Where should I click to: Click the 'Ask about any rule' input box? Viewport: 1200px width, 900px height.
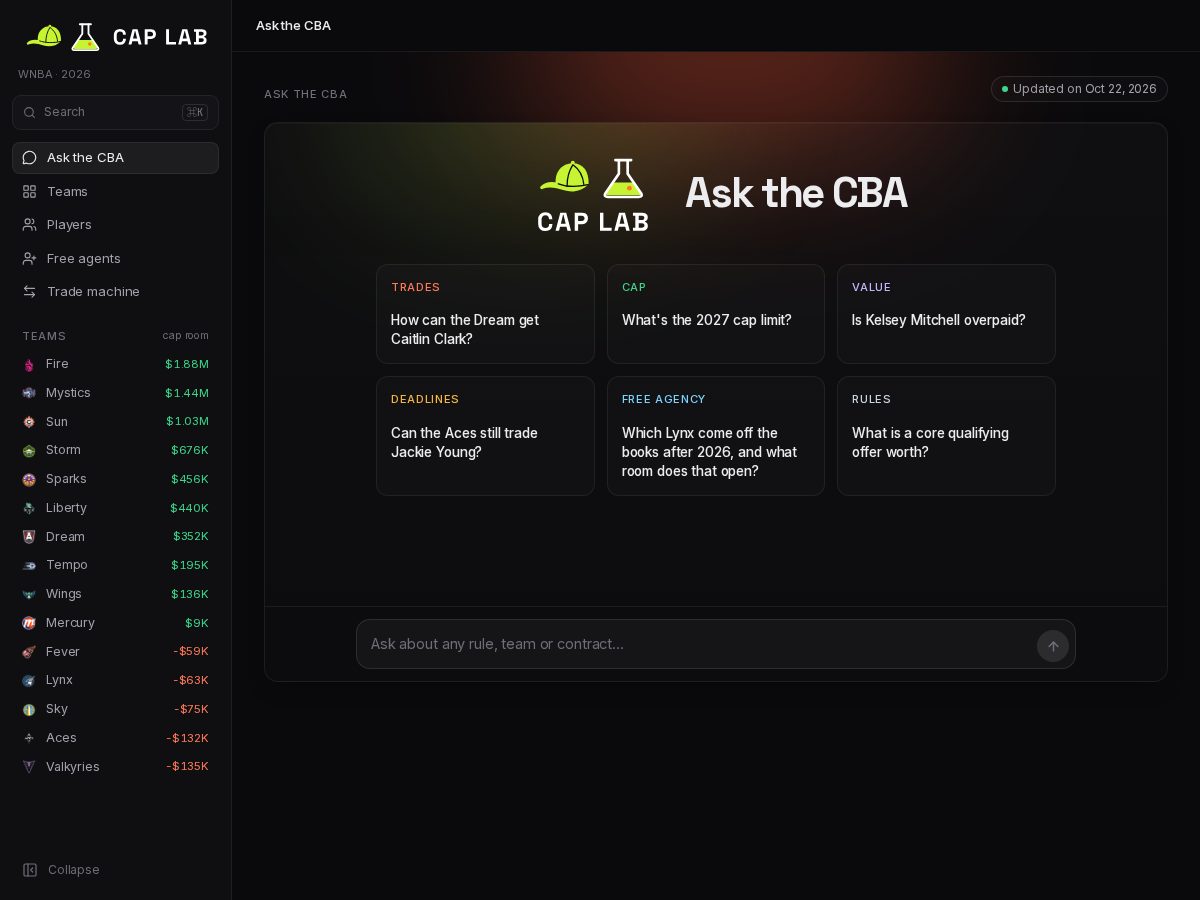coord(716,644)
